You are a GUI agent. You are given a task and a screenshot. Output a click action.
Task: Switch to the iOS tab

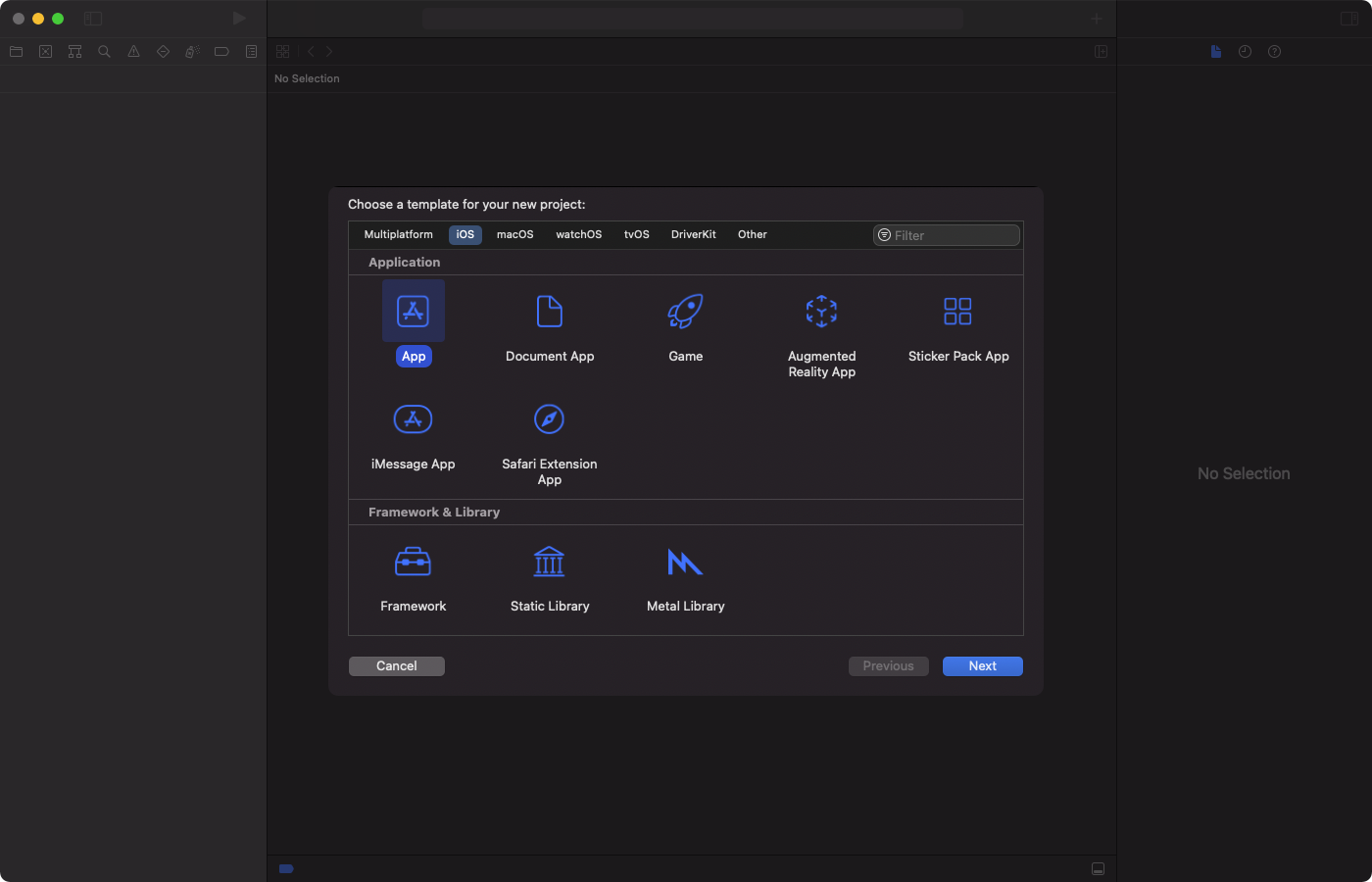[x=465, y=235]
